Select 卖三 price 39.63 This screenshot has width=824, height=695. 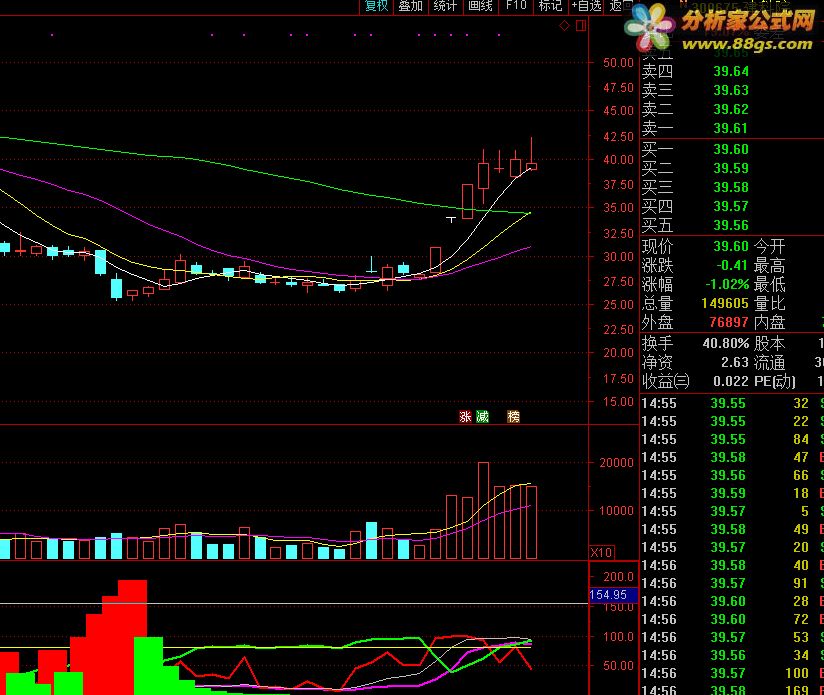pos(730,90)
